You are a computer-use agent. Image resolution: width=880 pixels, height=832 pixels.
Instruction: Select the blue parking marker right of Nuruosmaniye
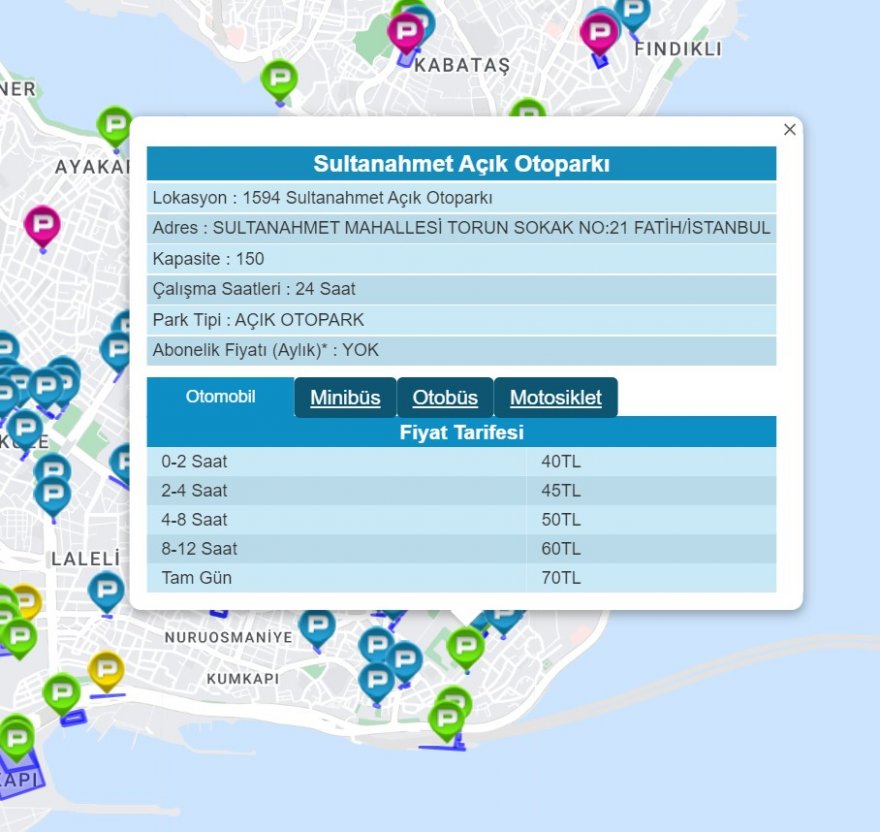click(317, 627)
